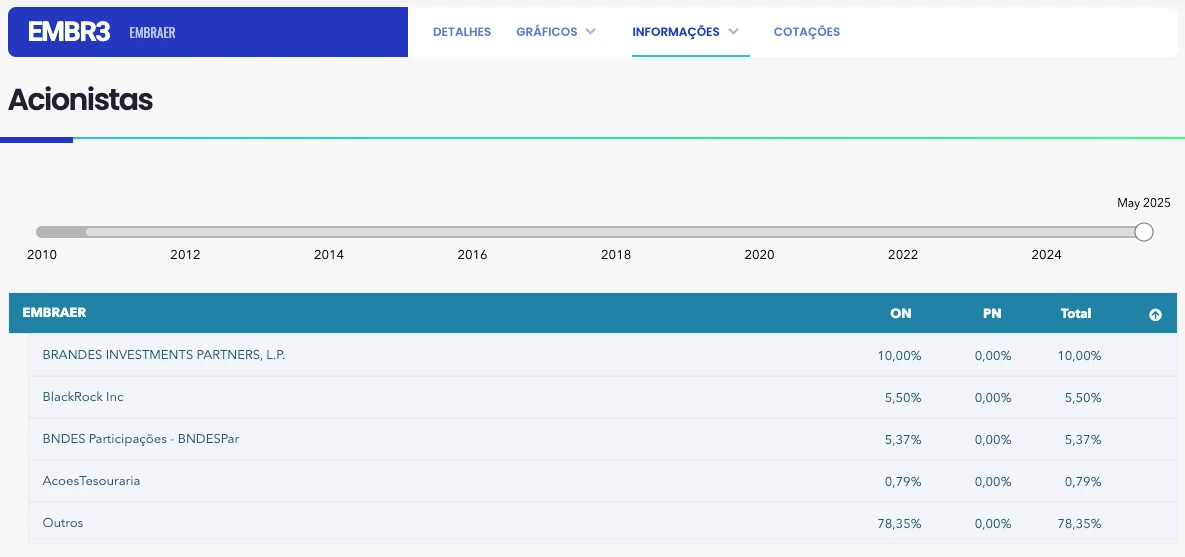The height and width of the screenshot is (557, 1185).
Task: Select the AcoesTesouraria row
Action: pyautogui.click(x=602, y=481)
